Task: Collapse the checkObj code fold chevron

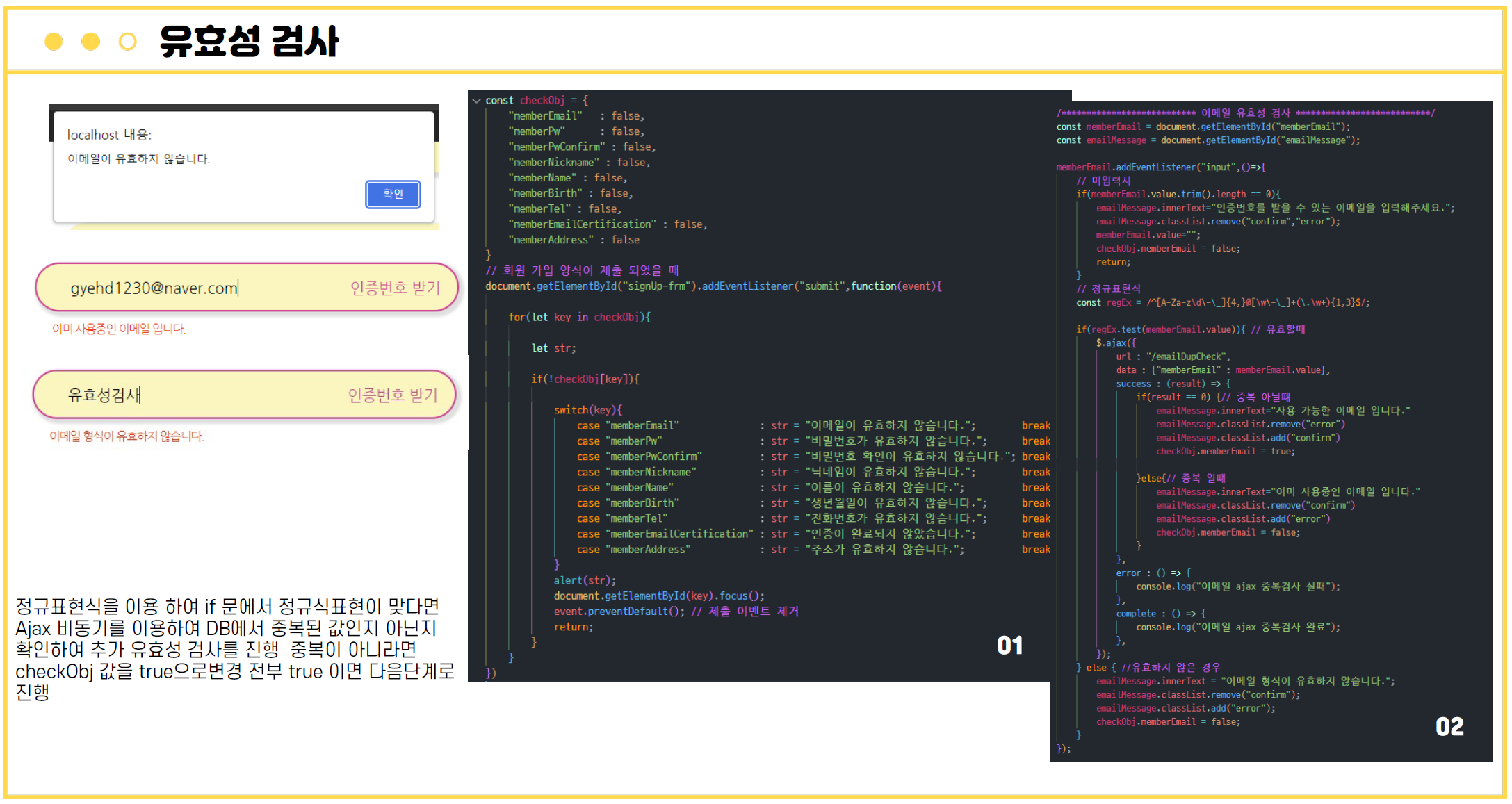Action: point(476,100)
